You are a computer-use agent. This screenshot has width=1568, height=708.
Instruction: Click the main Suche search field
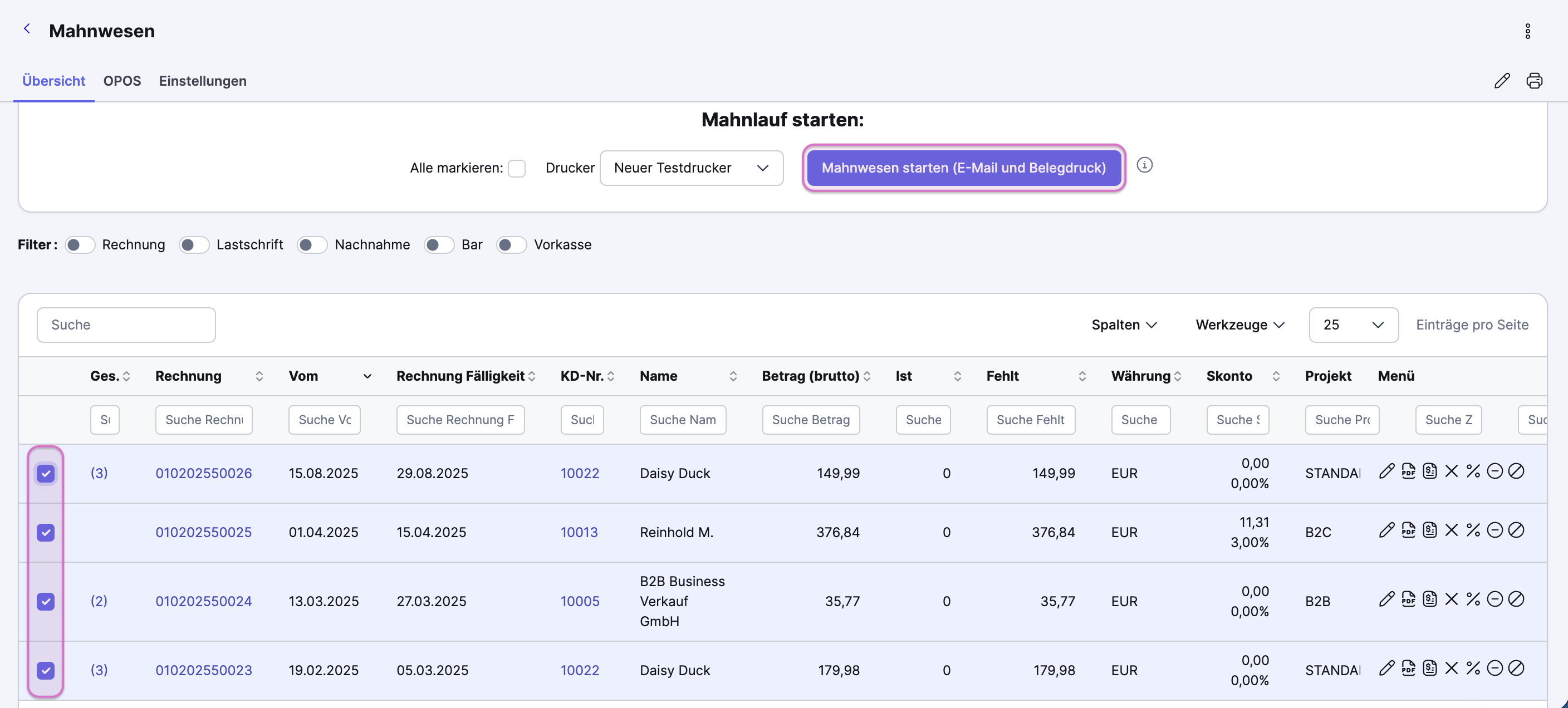tap(126, 325)
